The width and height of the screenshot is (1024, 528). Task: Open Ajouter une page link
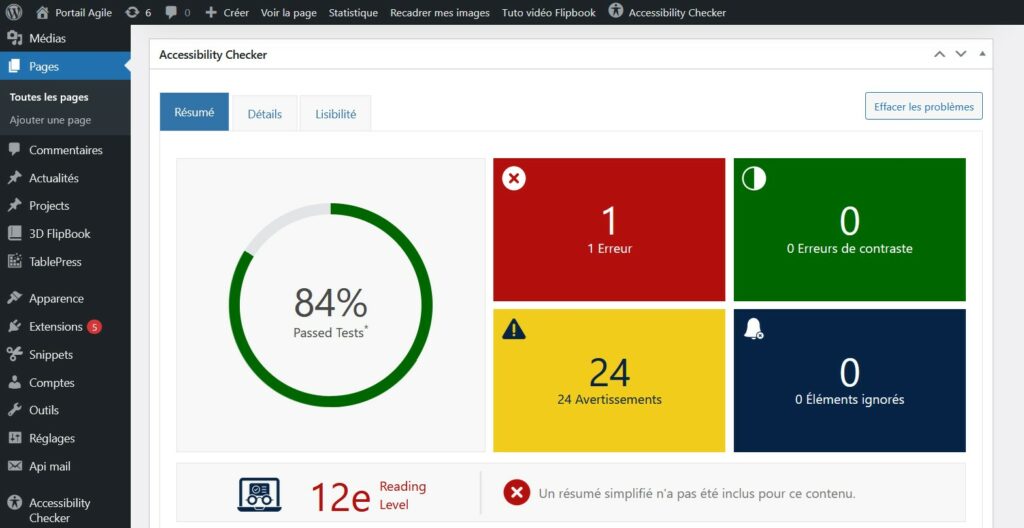click(50, 120)
